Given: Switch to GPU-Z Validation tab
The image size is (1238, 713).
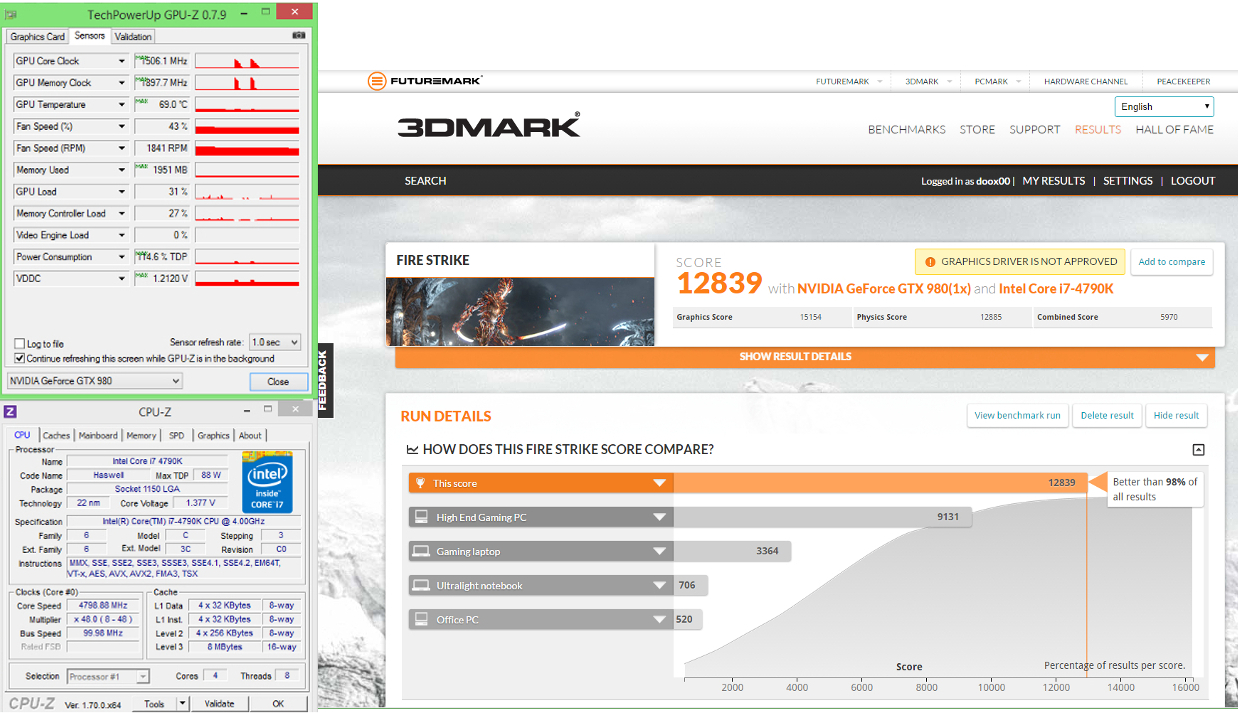Looking at the screenshot, I should coord(133,37).
